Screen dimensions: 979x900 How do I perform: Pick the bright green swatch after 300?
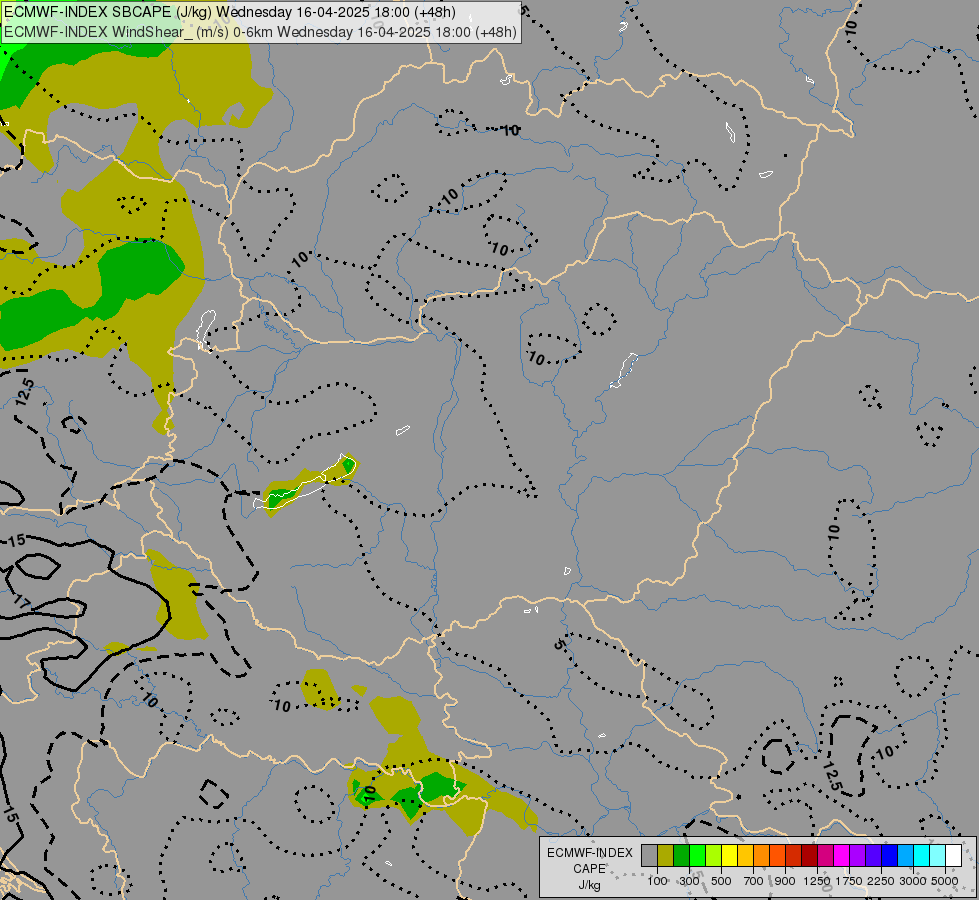[x=697, y=855]
